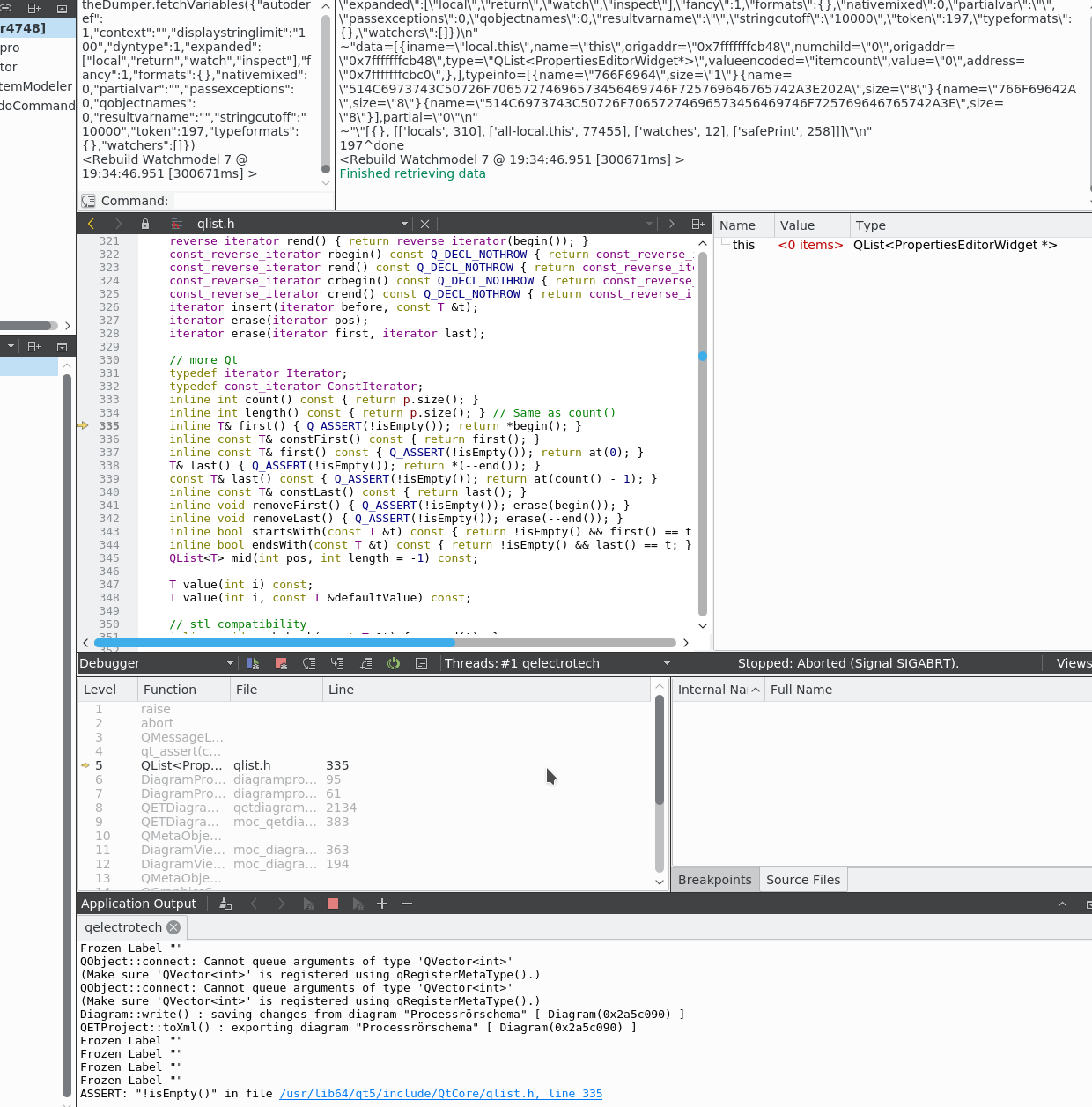This screenshot has height=1107, width=1092.
Task: Select stack frame 6 DiagramPro... line 95
Action: click(x=365, y=779)
